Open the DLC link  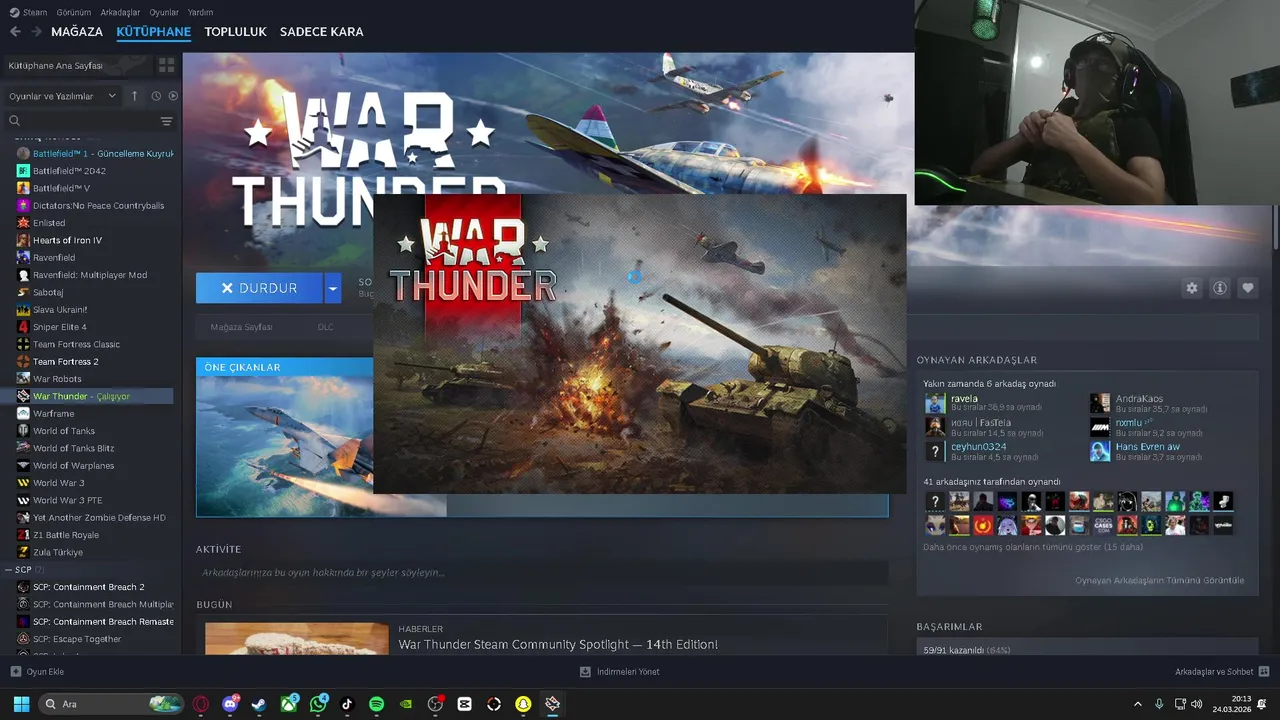click(x=326, y=327)
